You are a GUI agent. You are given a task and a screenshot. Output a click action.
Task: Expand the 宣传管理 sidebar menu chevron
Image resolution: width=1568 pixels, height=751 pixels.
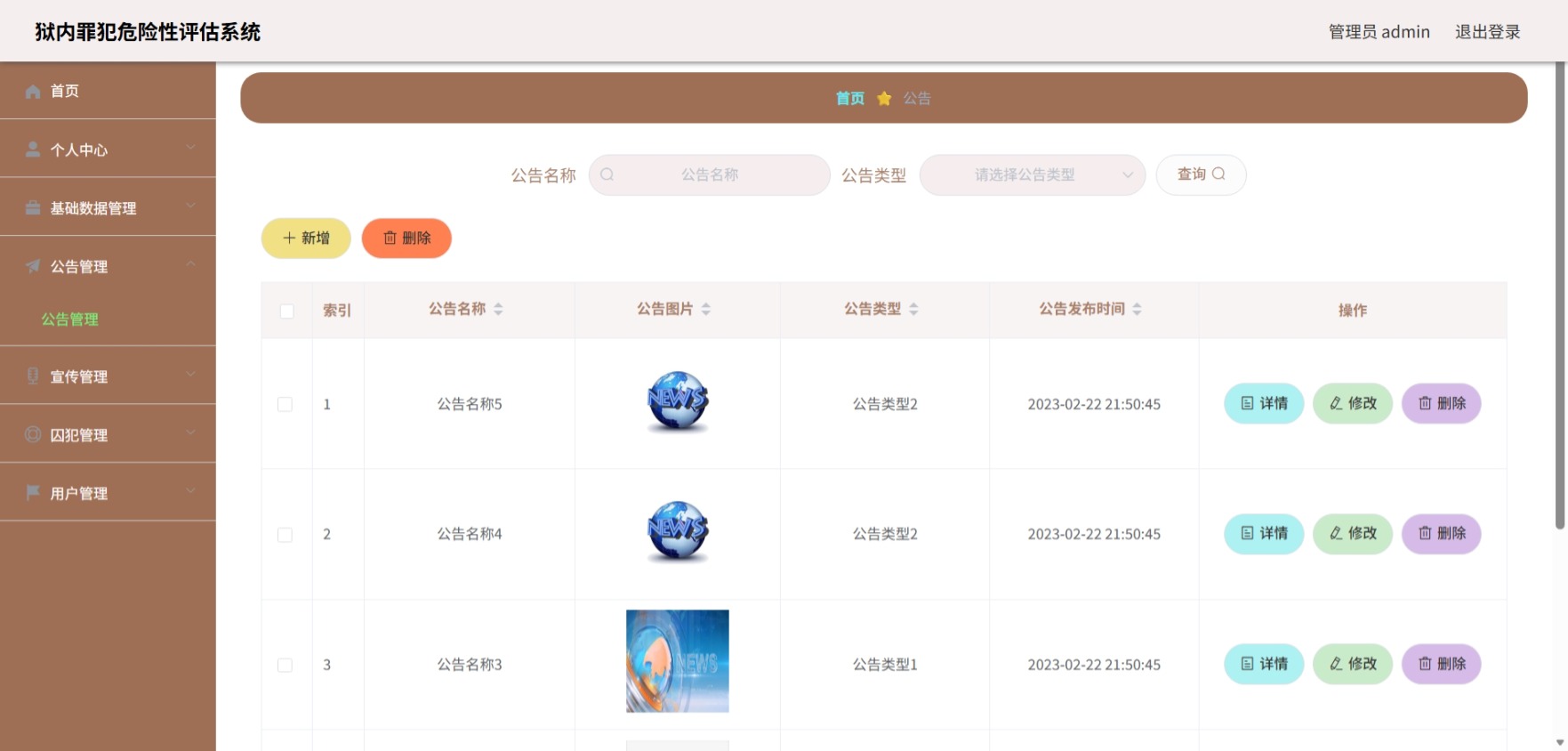tap(190, 375)
